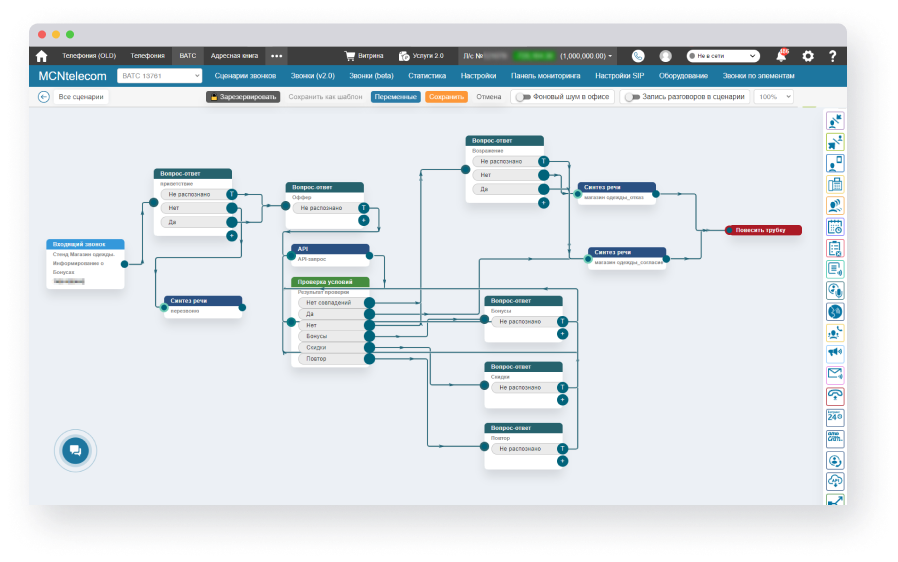Click the Переменные button
898x562 pixels.
tap(396, 97)
